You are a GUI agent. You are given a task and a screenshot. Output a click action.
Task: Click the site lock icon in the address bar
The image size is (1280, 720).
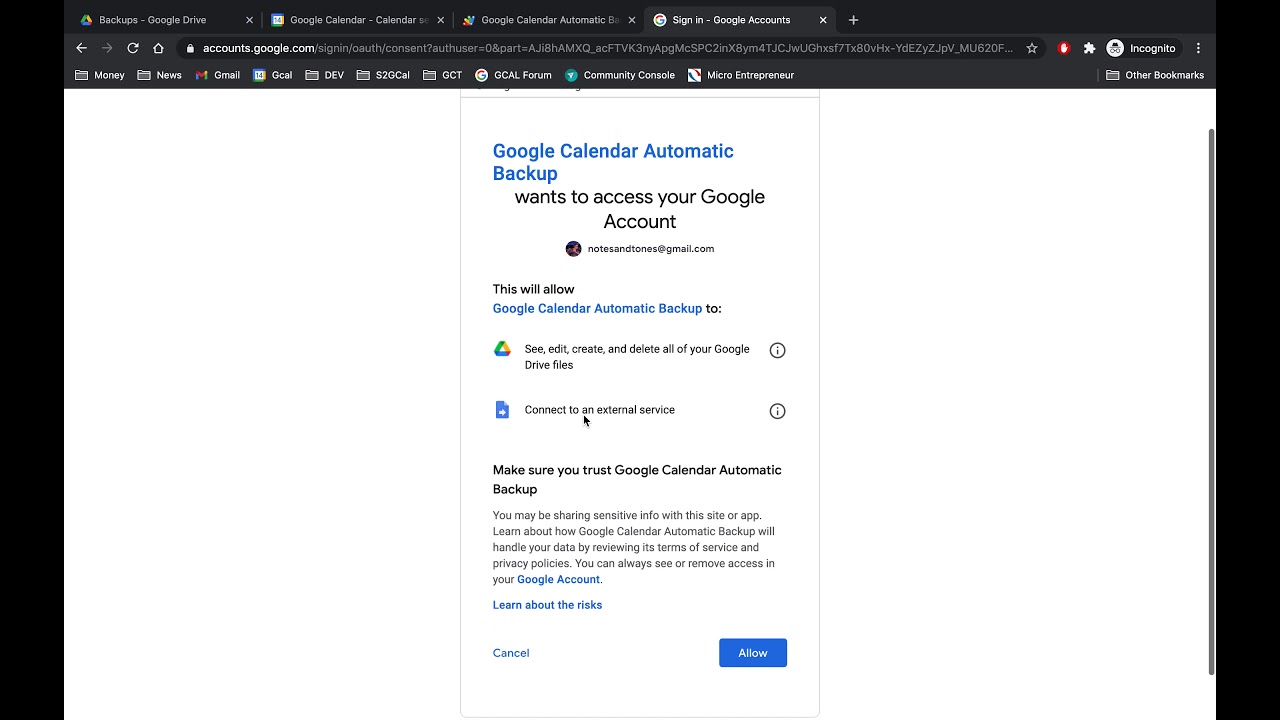click(190, 48)
